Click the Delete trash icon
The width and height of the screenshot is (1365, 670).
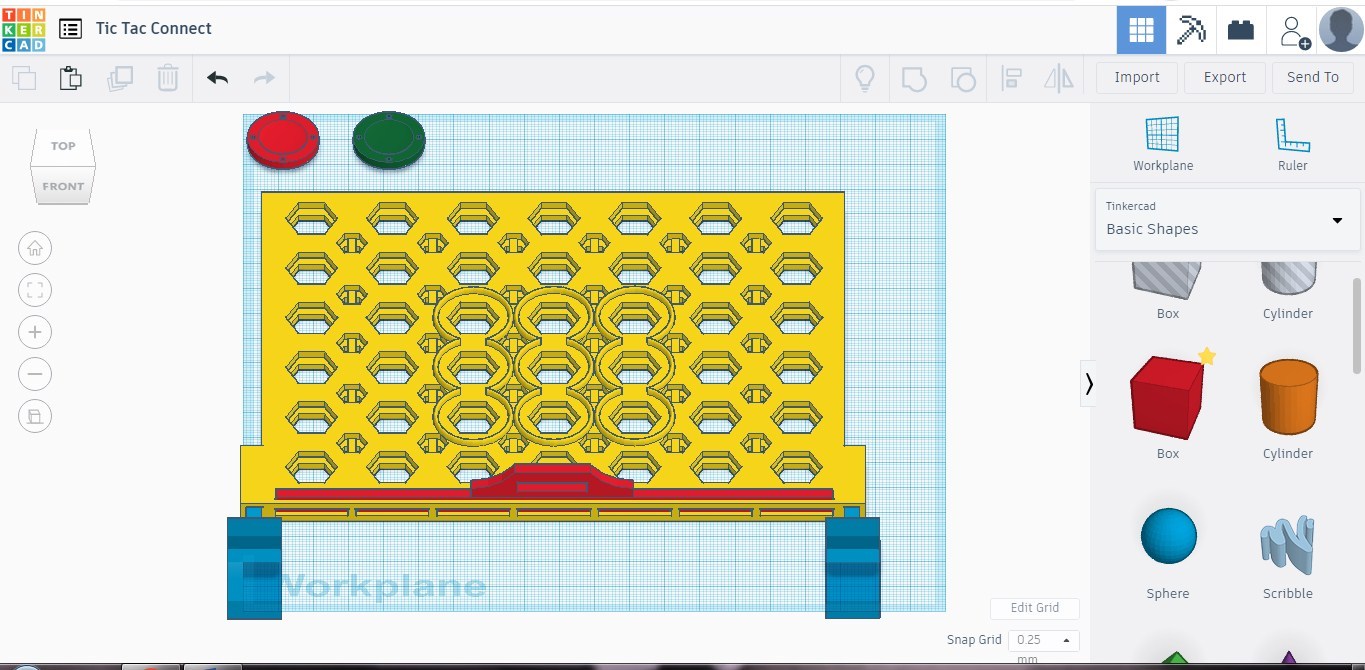(168, 78)
